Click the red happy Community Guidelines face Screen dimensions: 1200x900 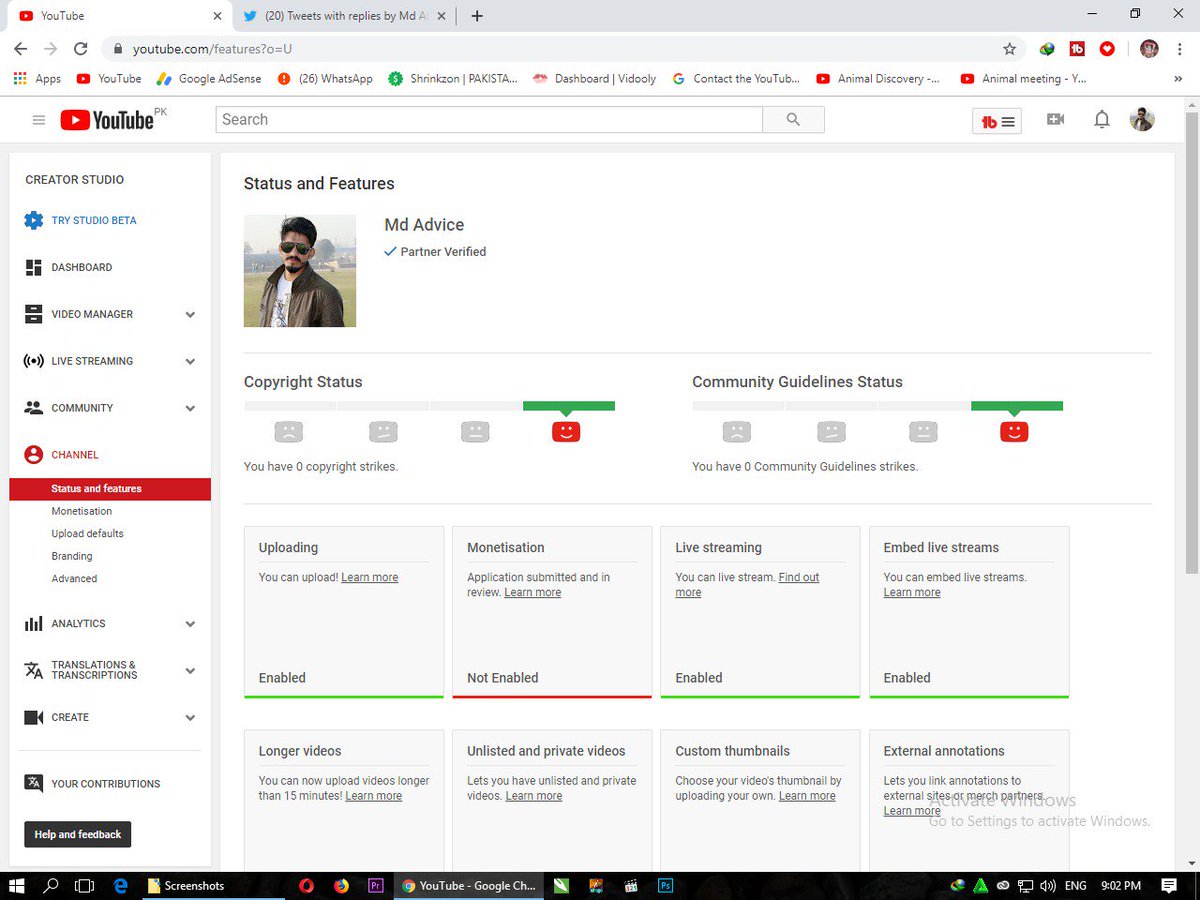1014,432
